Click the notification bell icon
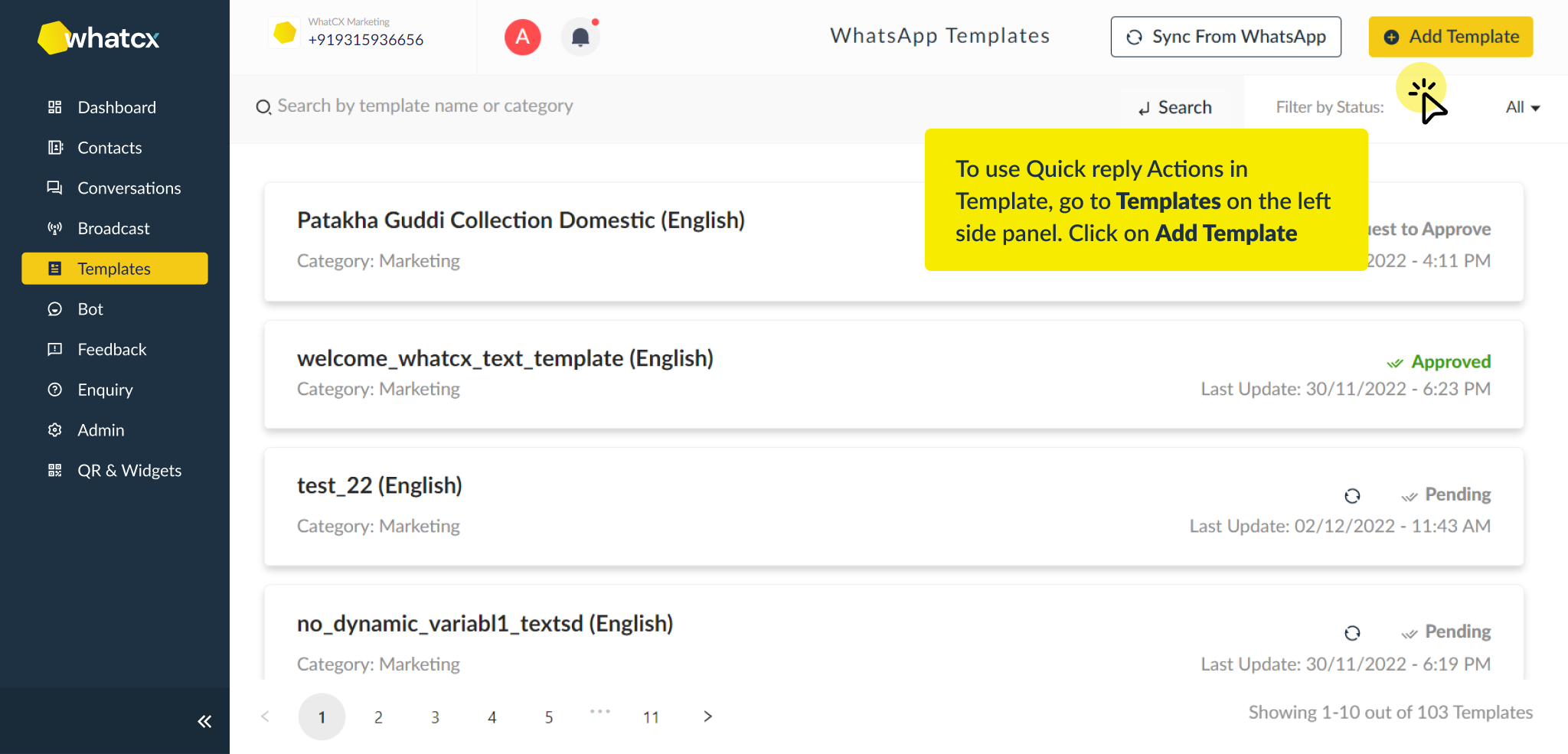1568x754 pixels. [x=580, y=37]
